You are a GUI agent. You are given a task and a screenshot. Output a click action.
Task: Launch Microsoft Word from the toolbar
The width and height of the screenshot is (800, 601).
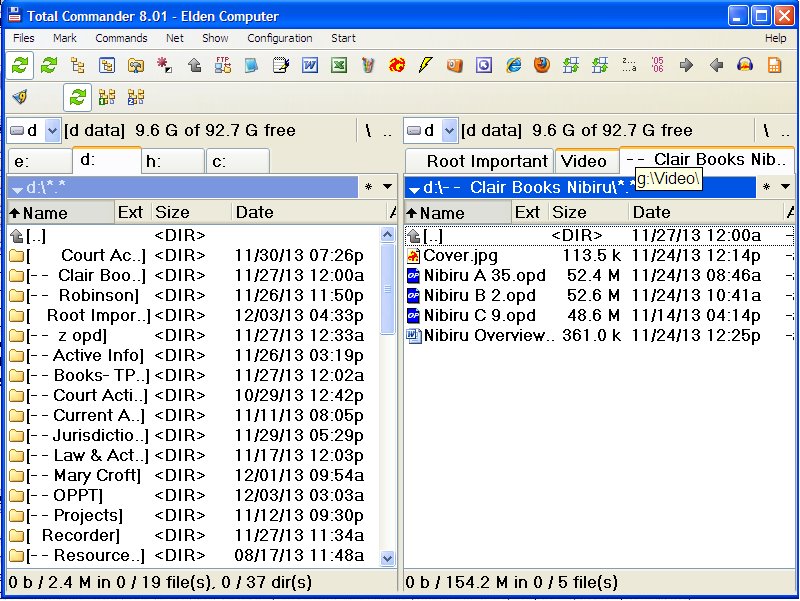(x=310, y=65)
